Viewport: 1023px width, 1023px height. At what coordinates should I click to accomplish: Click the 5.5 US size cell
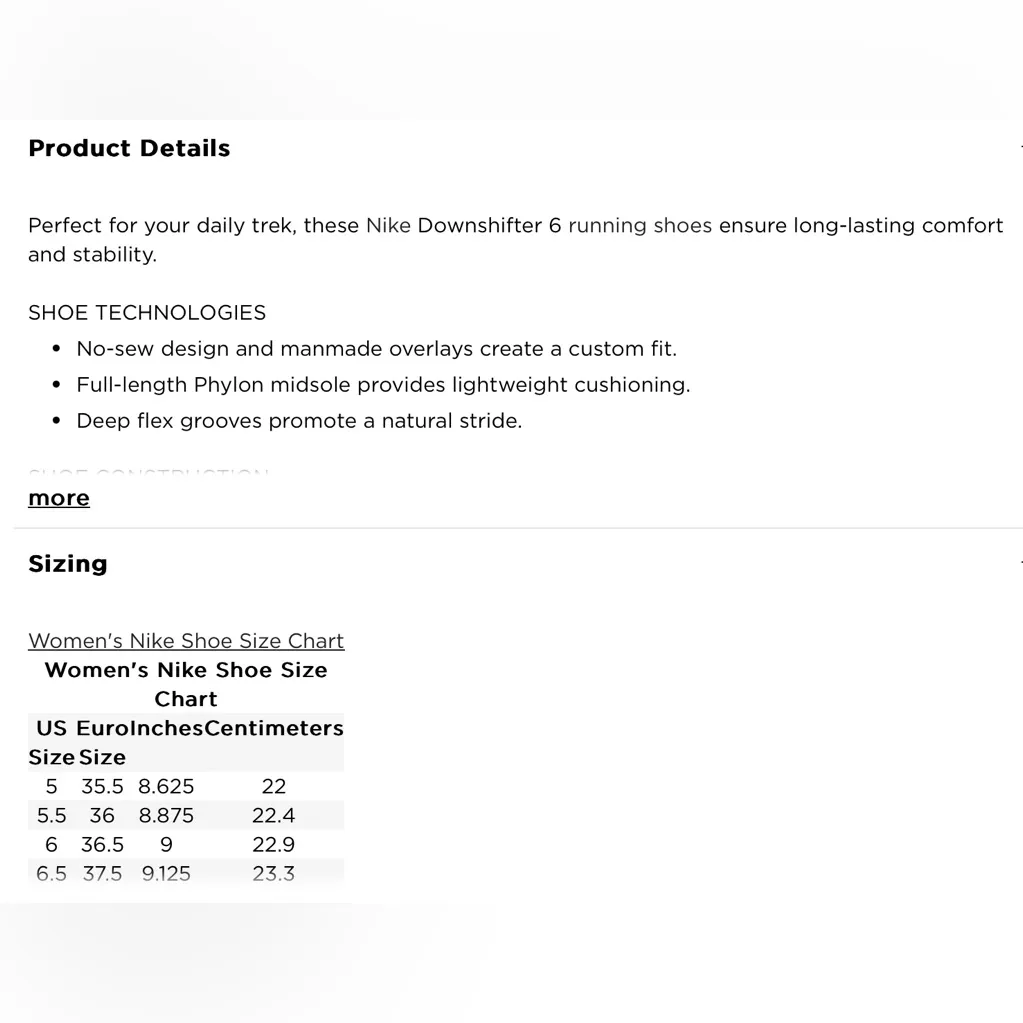point(51,815)
